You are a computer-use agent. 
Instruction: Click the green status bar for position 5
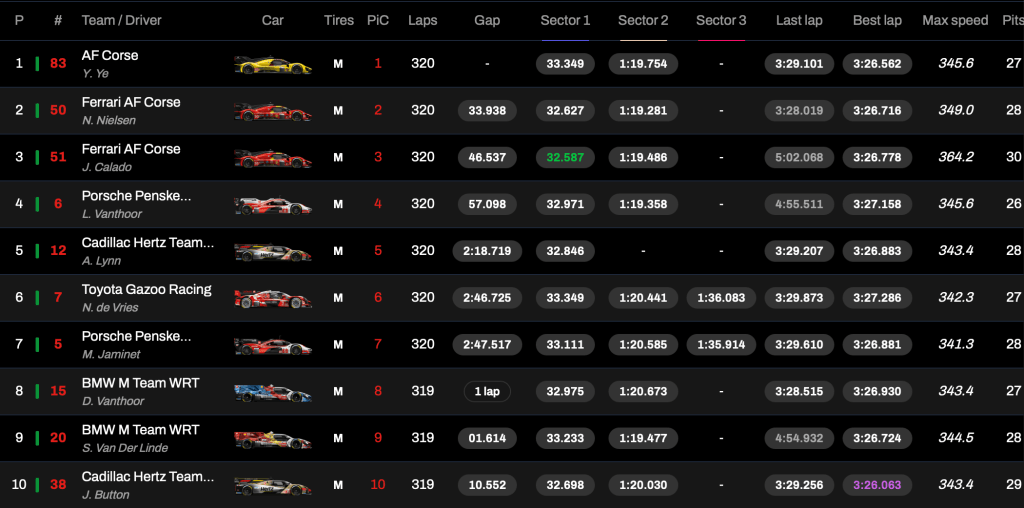click(x=37, y=251)
